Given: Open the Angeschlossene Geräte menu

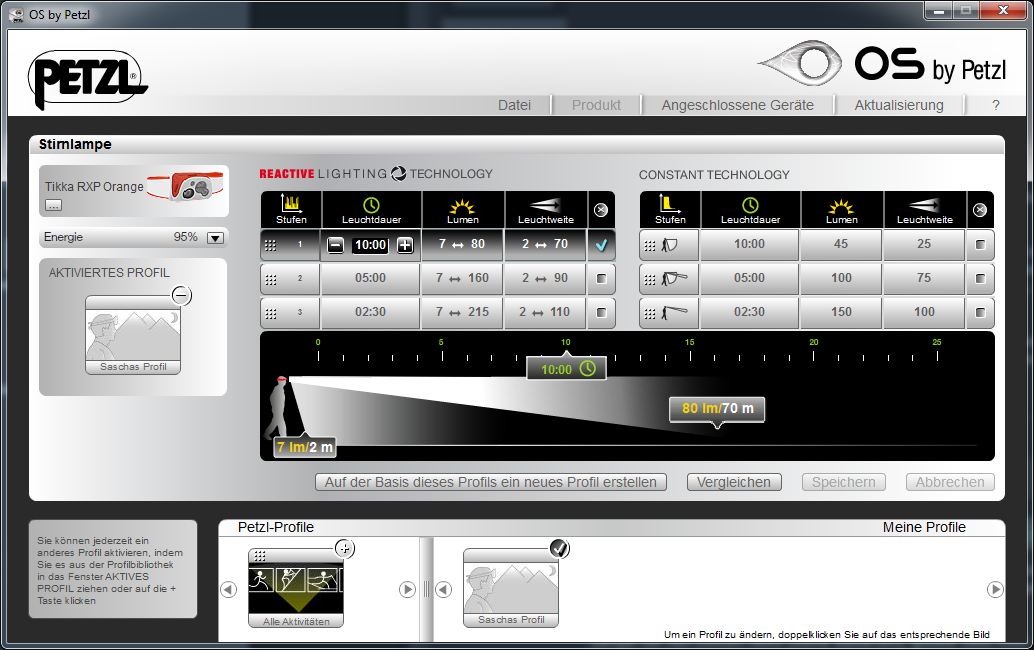Looking at the screenshot, I should click(x=737, y=105).
